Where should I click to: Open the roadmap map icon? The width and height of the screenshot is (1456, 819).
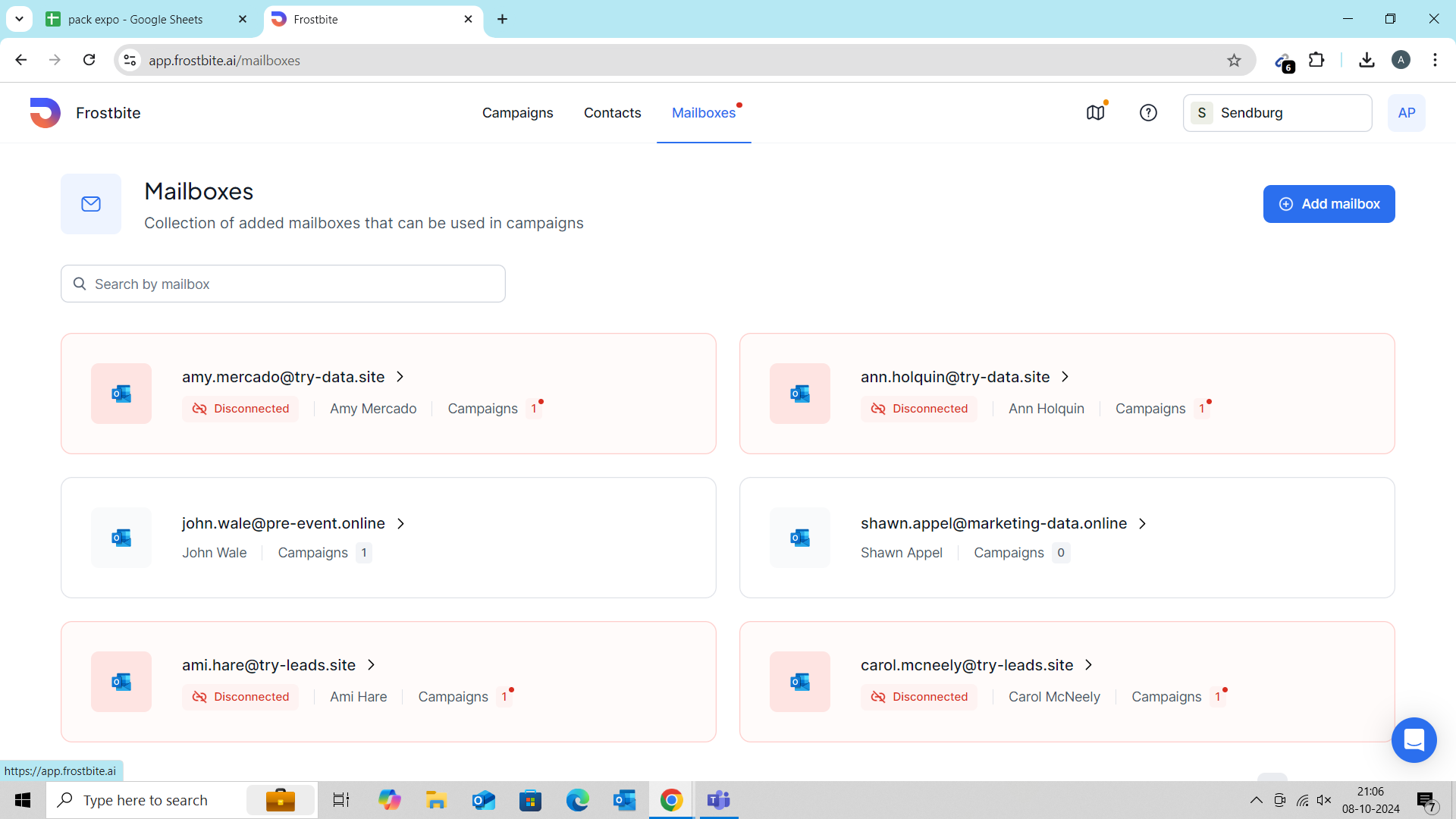[x=1095, y=113]
